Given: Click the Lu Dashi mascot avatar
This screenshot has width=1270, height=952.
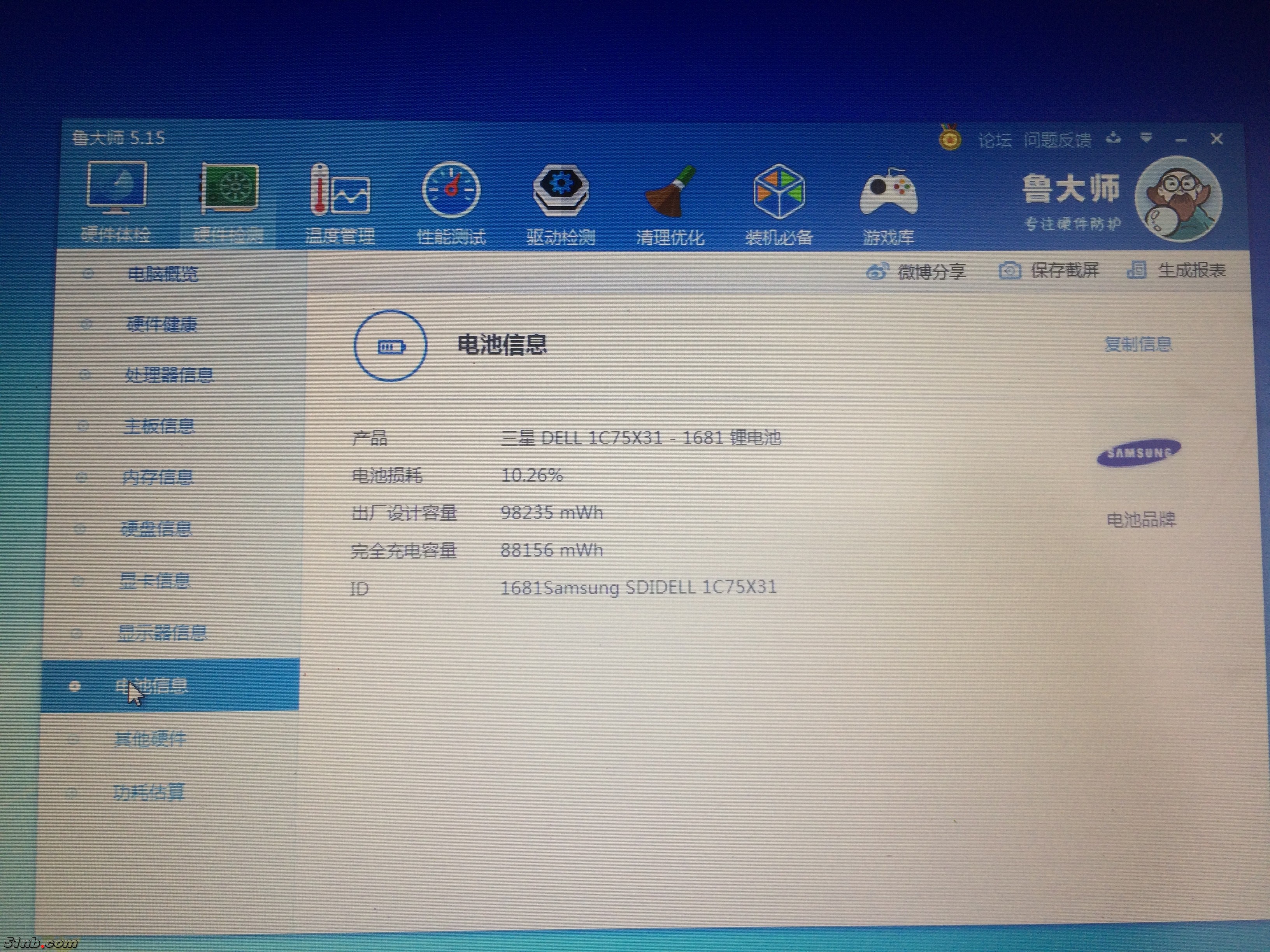Looking at the screenshot, I should click(x=1178, y=199).
